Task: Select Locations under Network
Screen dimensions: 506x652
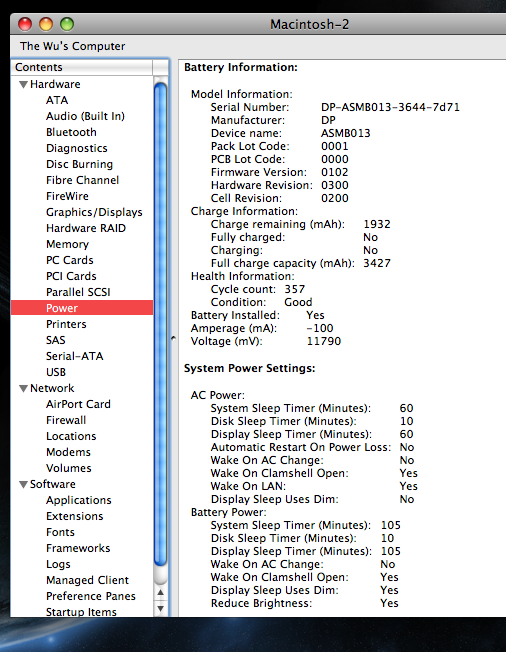Action: [x=71, y=436]
